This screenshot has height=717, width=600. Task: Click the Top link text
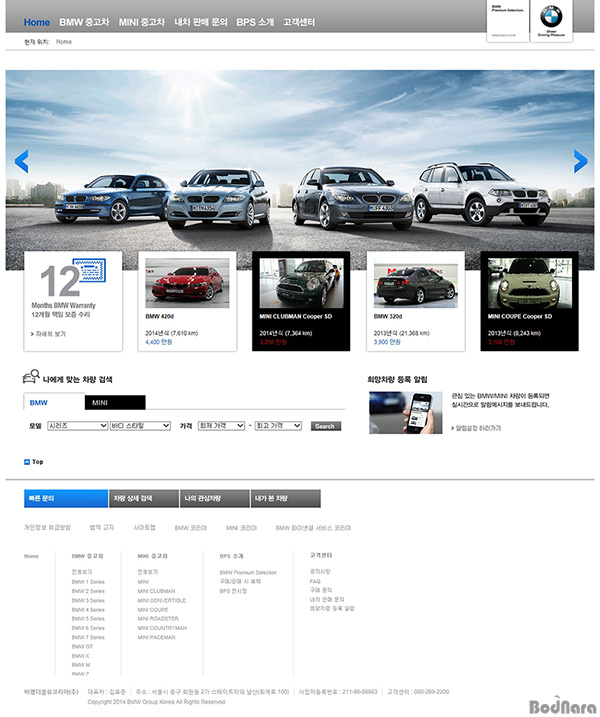coord(38,462)
